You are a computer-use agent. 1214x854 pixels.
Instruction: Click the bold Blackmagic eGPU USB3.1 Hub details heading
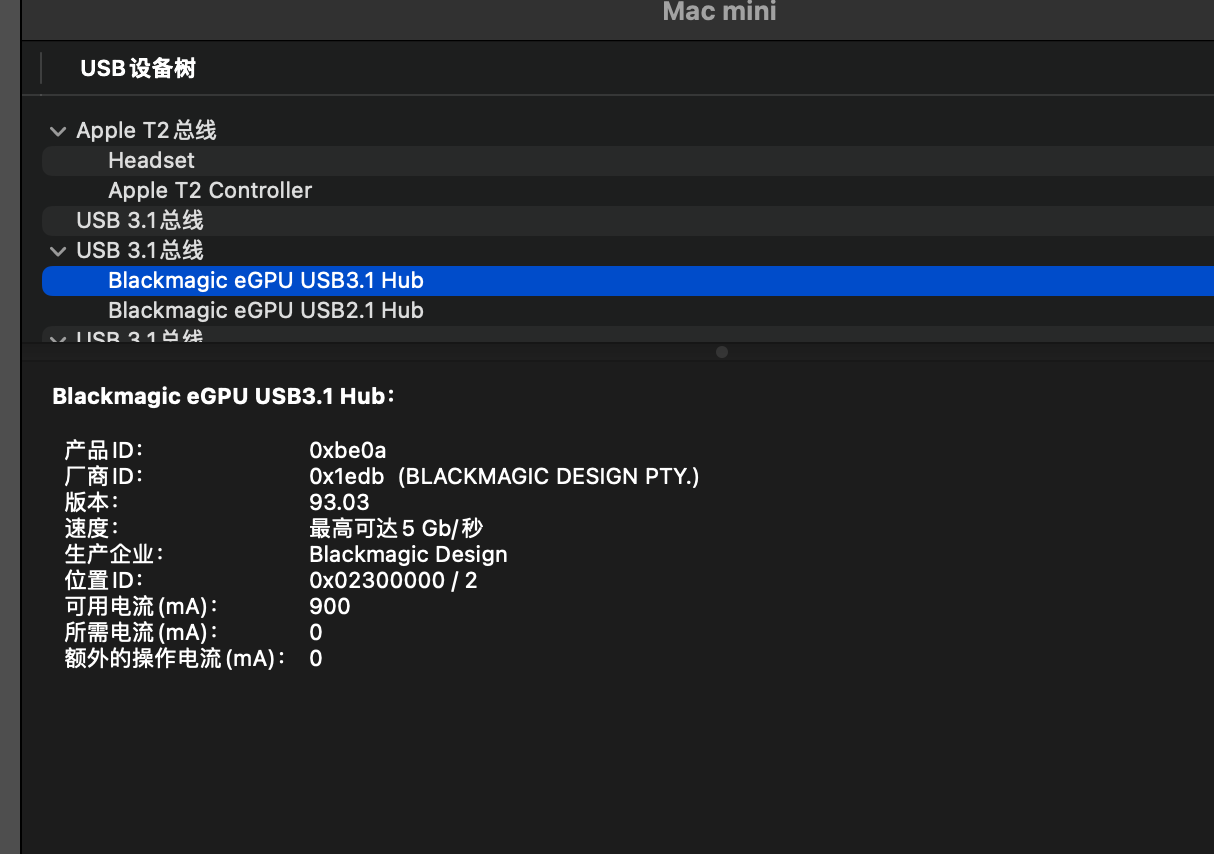coord(223,396)
